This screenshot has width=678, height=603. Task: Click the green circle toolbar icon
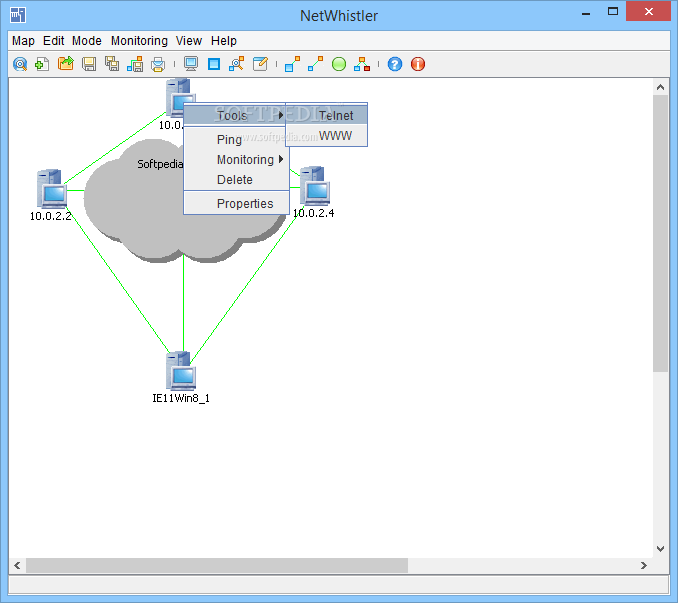(x=339, y=64)
